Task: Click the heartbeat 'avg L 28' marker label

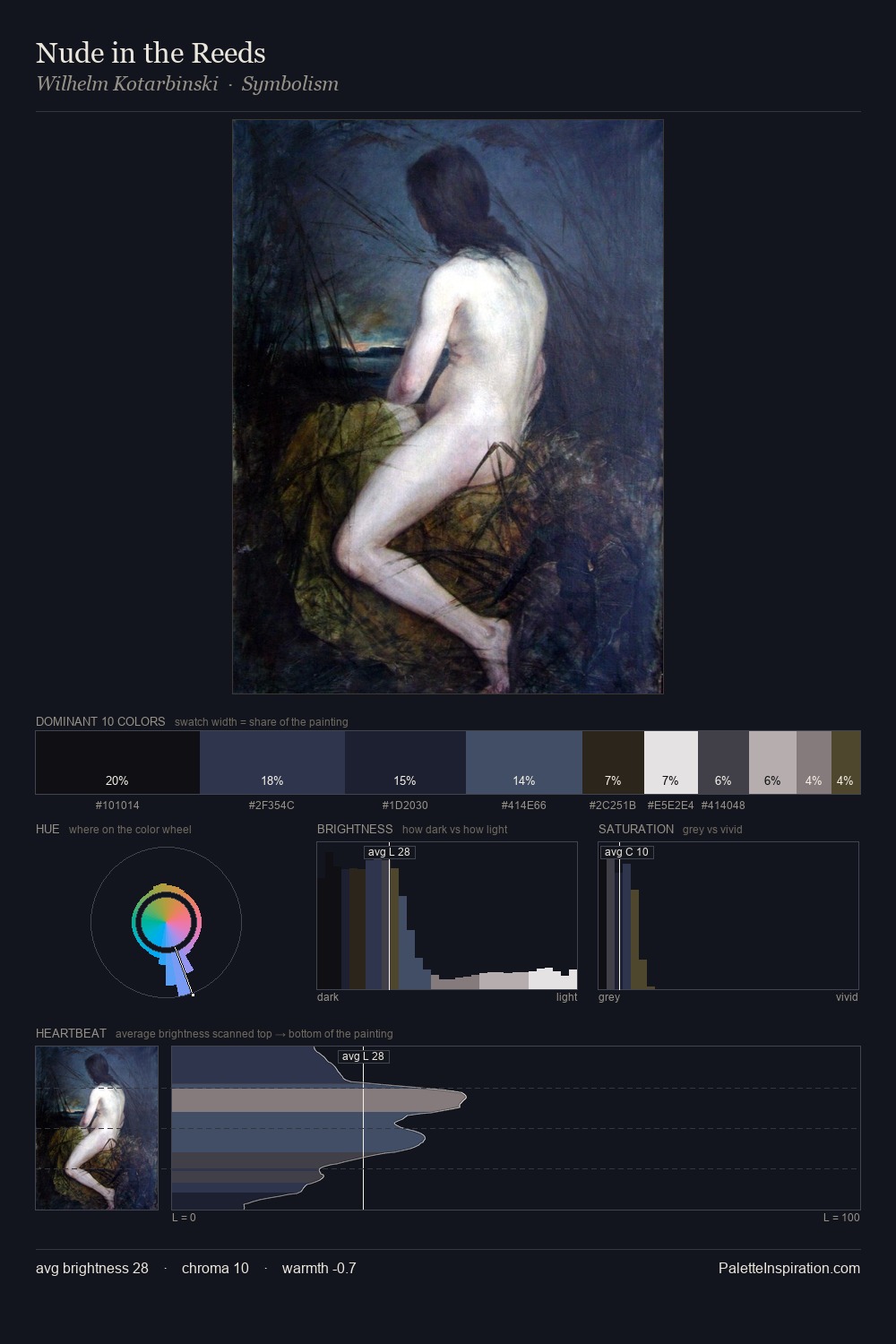Action: (x=363, y=1056)
